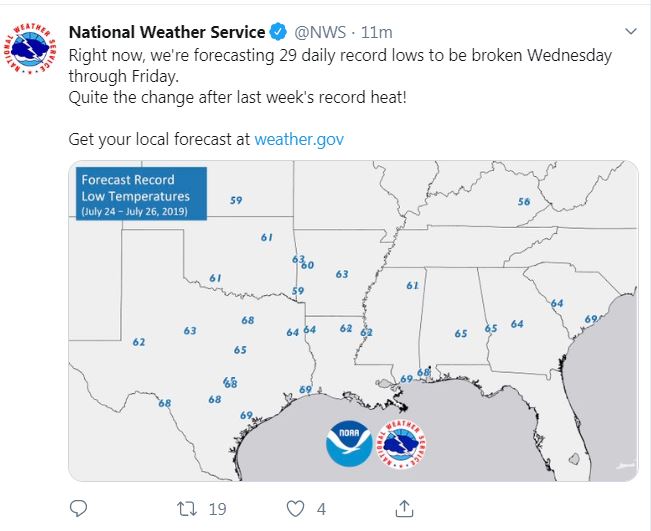
Task: Click the 56 temperature marker on the map
Action: tap(524, 202)
